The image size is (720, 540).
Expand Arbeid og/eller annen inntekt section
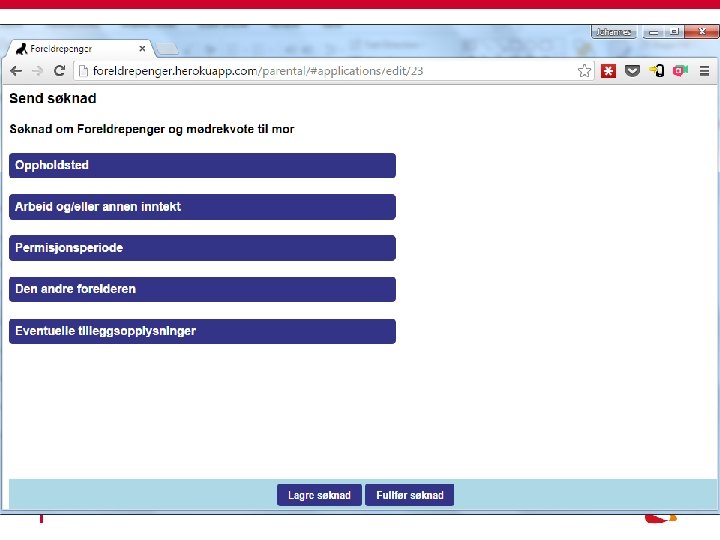[x=202, y=207]
